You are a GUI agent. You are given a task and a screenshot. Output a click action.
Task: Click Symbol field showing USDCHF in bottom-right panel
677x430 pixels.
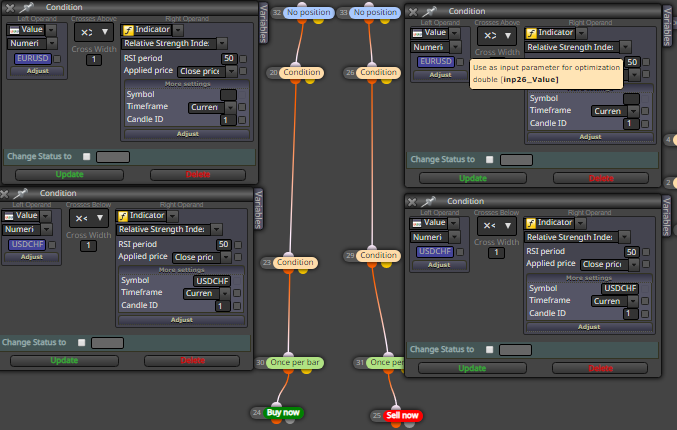tap(620, 288)
